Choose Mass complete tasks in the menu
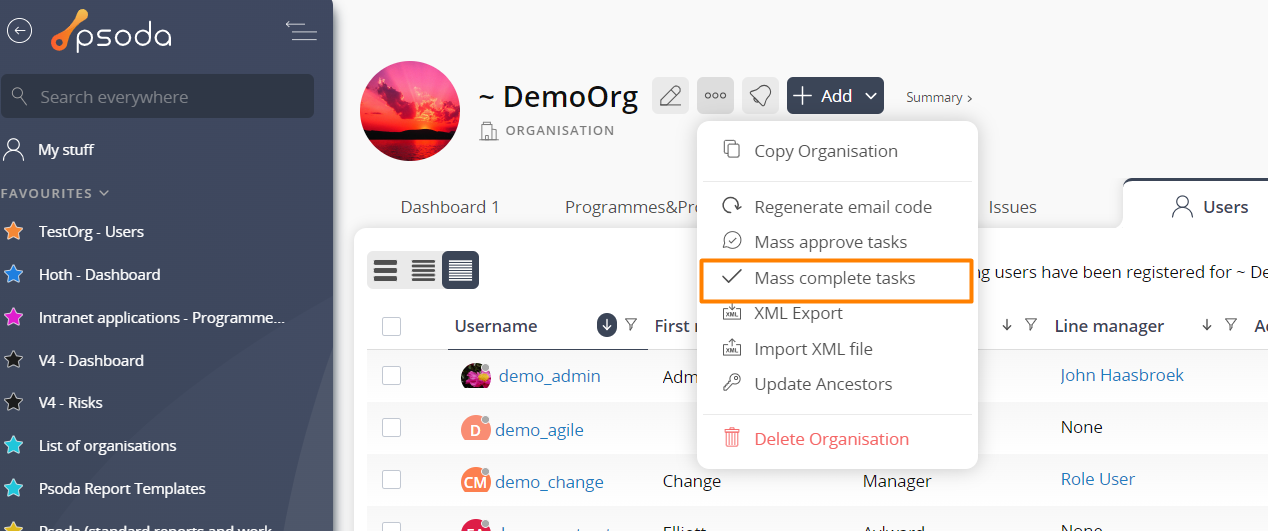The width and height of the screenshot is (1268, 531). 836,278
